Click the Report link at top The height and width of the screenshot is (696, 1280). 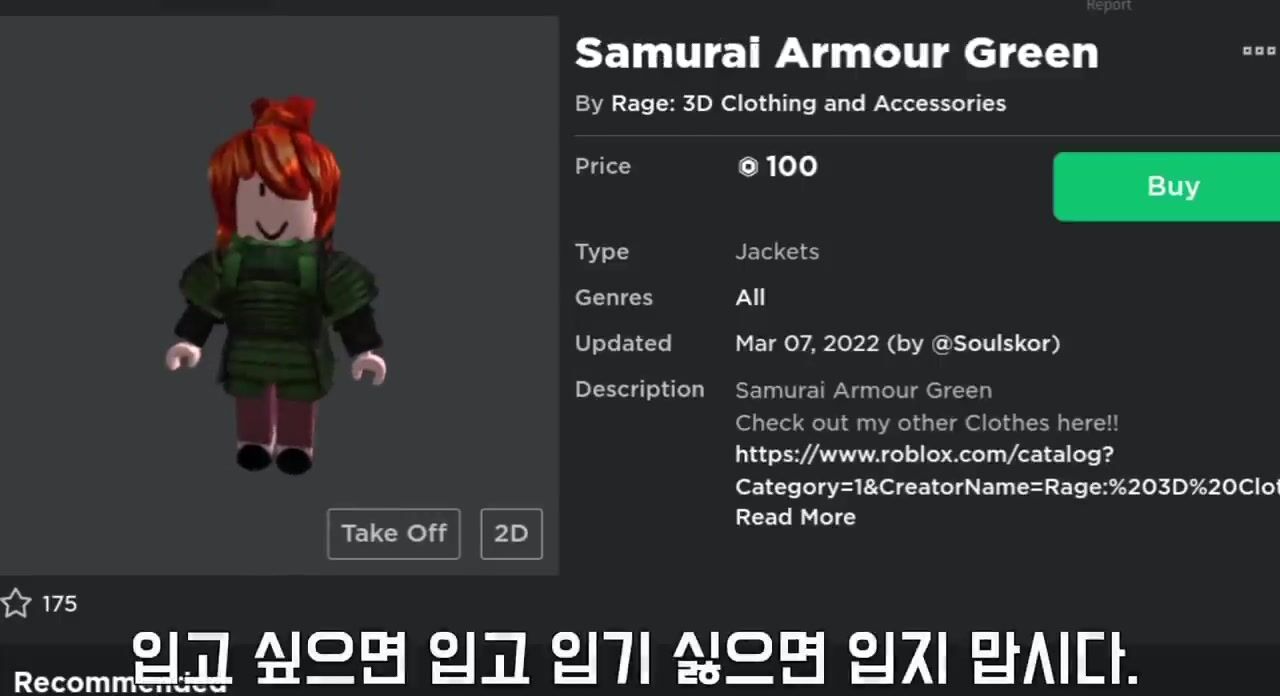[x=1108, y=6]
